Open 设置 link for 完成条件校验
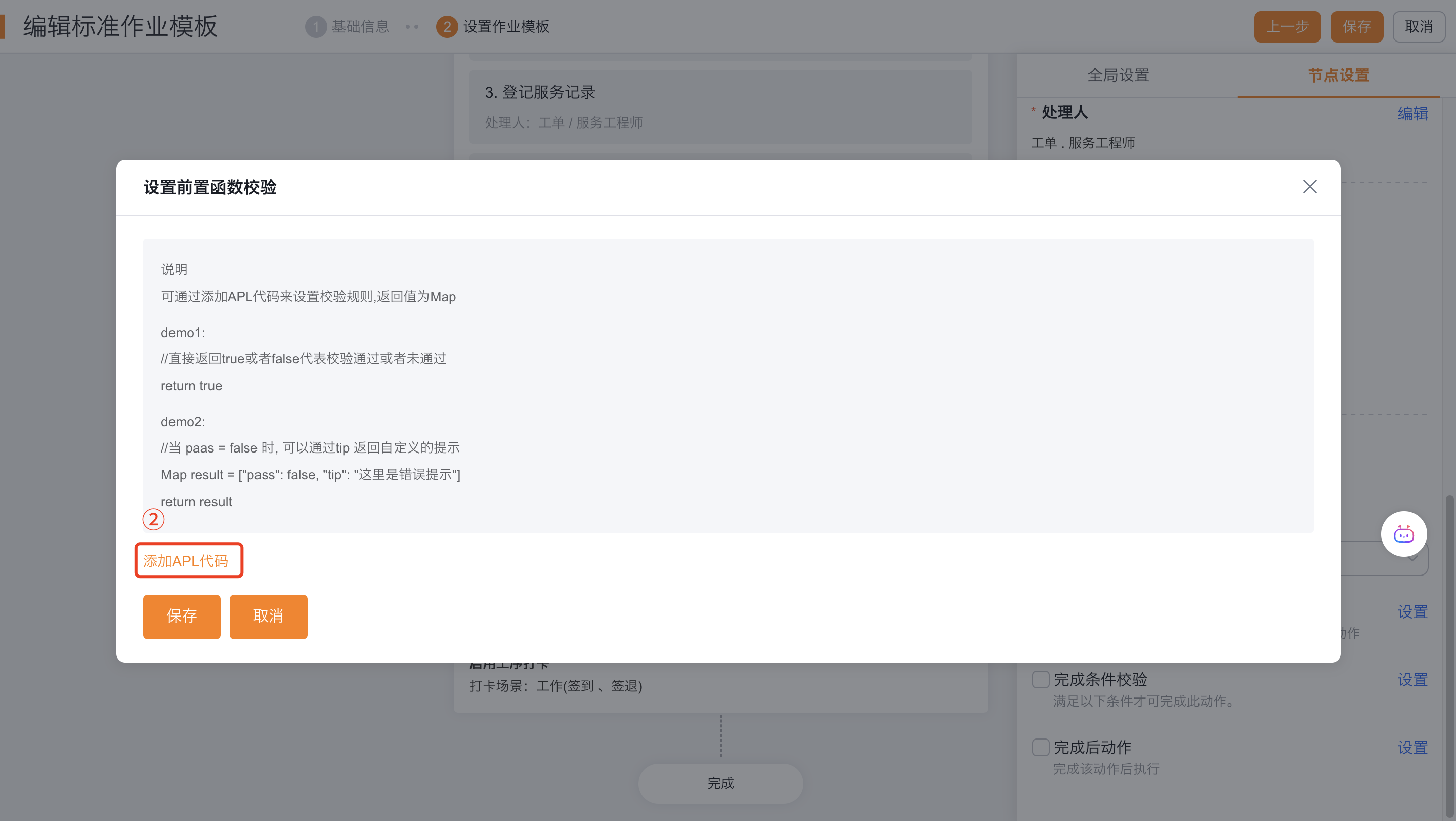This screenshot has width=1456, height=821. pyautogui.click(x=1412, y=679)
